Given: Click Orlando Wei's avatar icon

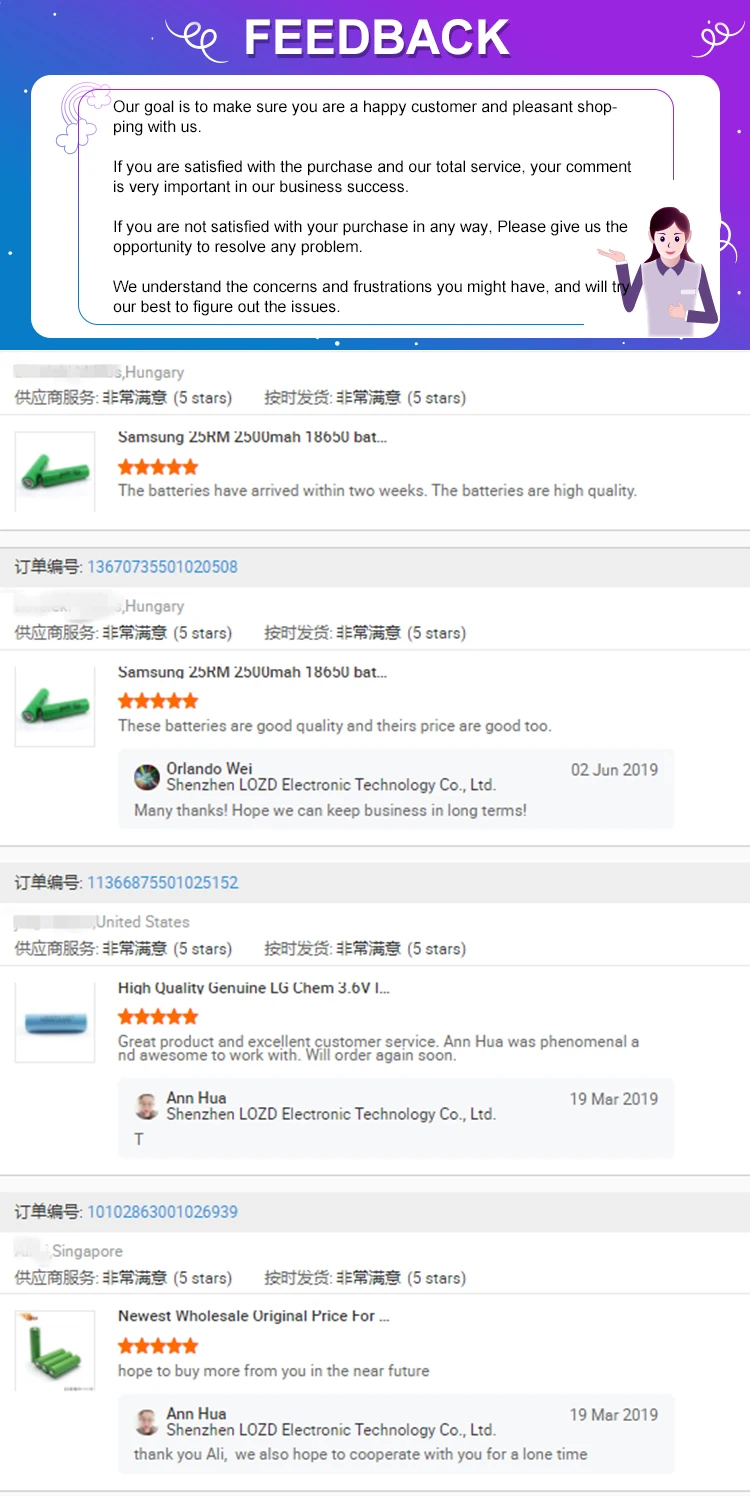Looking at the screenshot, I should click(x=147, y=777).
